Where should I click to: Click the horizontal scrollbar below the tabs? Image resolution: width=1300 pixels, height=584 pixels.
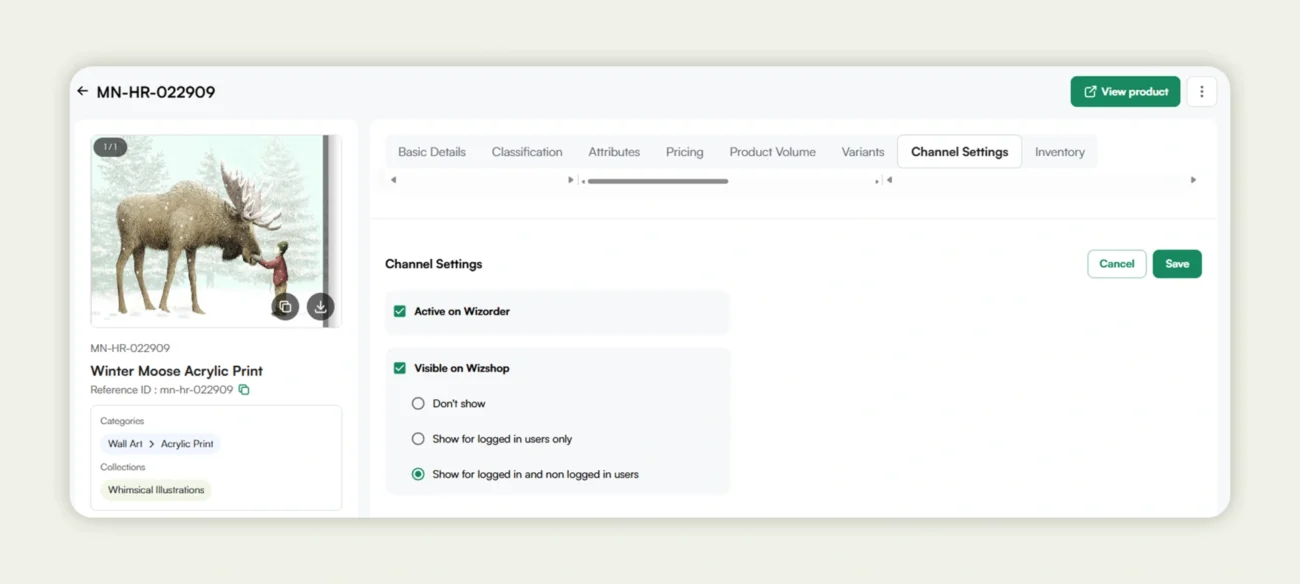coord(655,181)
